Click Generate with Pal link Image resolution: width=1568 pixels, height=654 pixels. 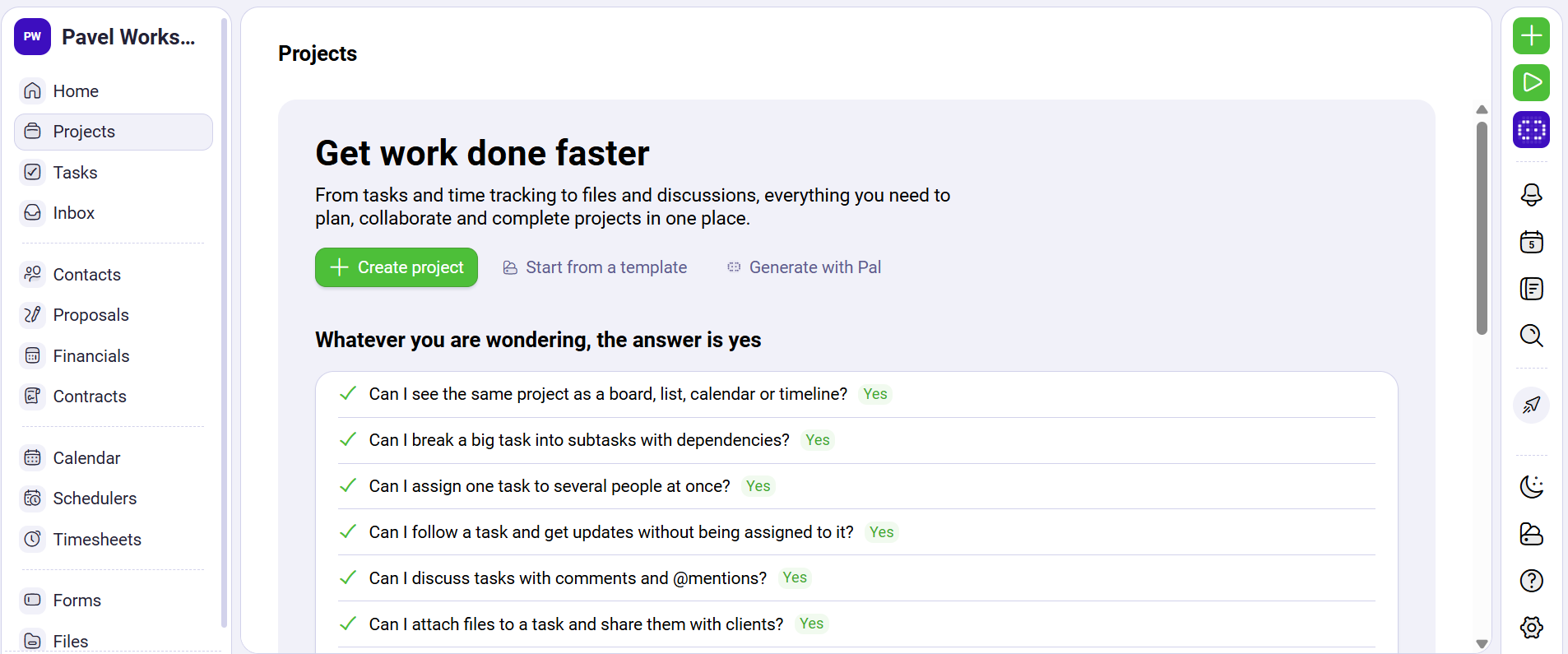804,267
